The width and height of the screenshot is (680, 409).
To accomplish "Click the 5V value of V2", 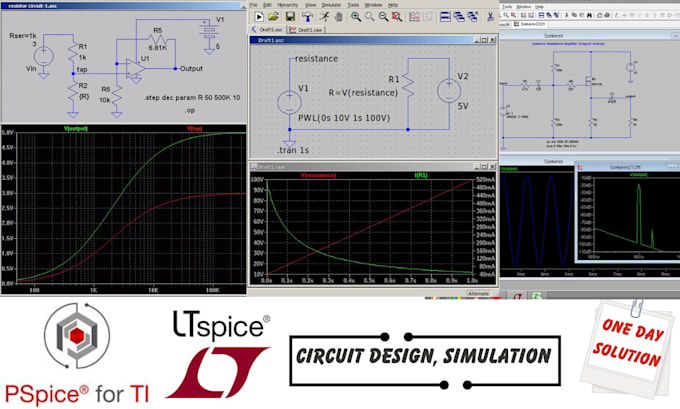I will coord(463,106).
